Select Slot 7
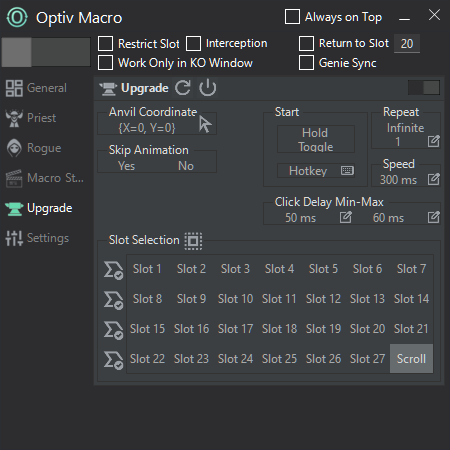The image size is (450, 450). click(411, 269)
